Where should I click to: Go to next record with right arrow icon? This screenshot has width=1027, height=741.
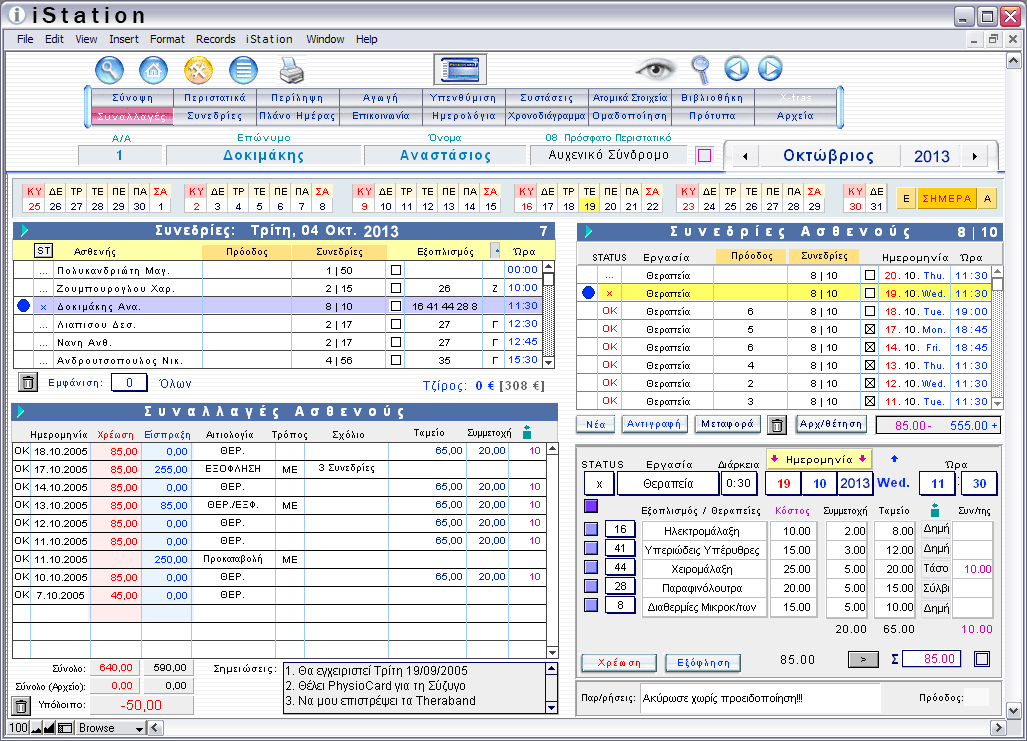click(770, 69)
